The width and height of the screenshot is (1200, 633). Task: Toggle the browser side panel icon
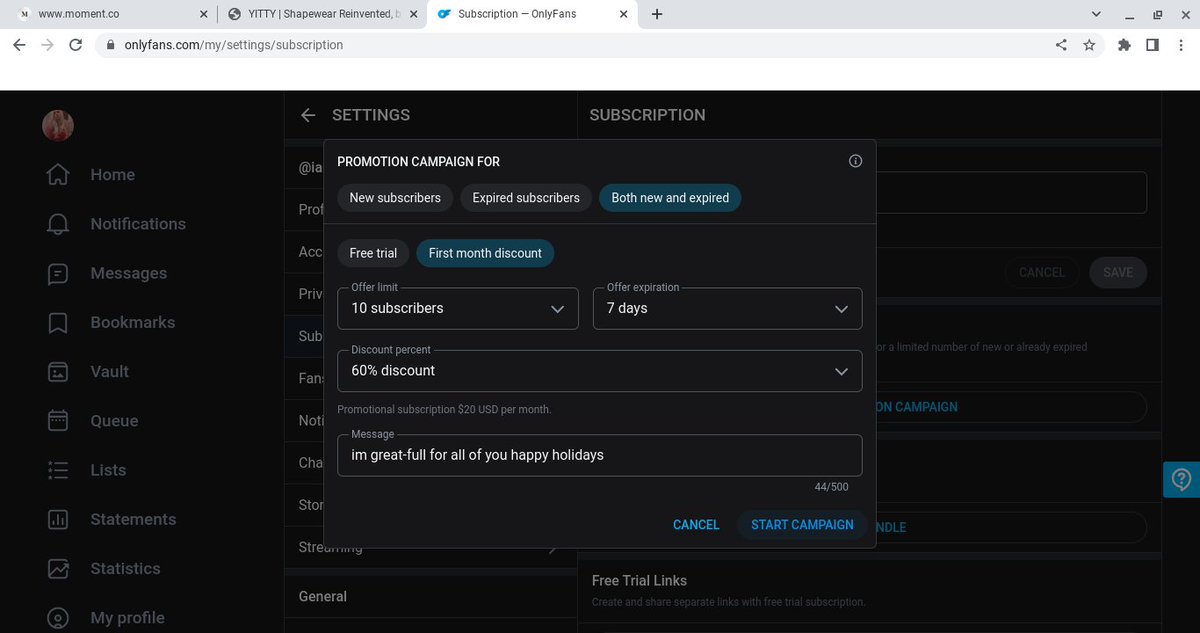[1152, 45]
